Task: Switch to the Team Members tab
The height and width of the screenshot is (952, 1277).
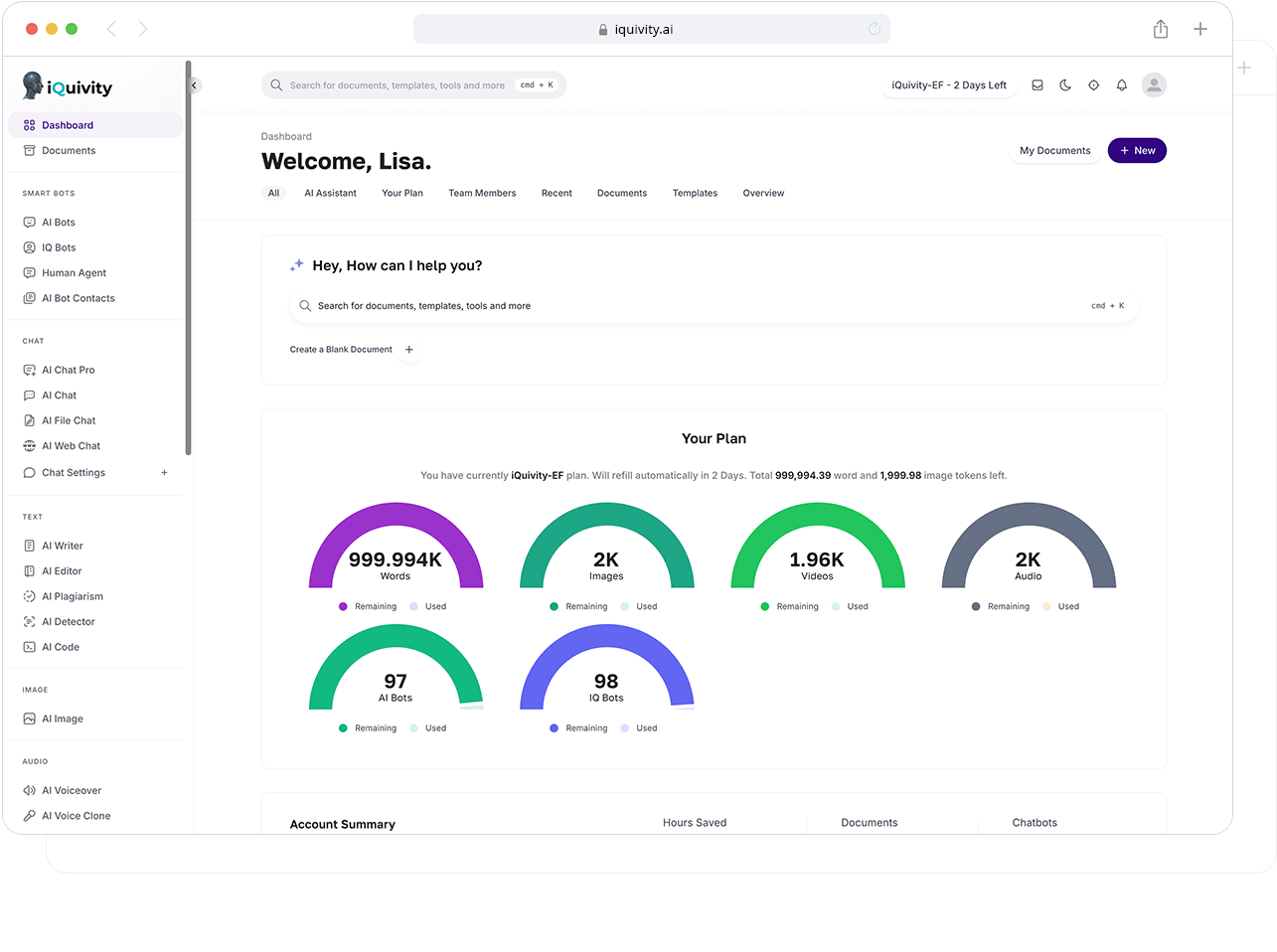Action: (x=482, y=194)
